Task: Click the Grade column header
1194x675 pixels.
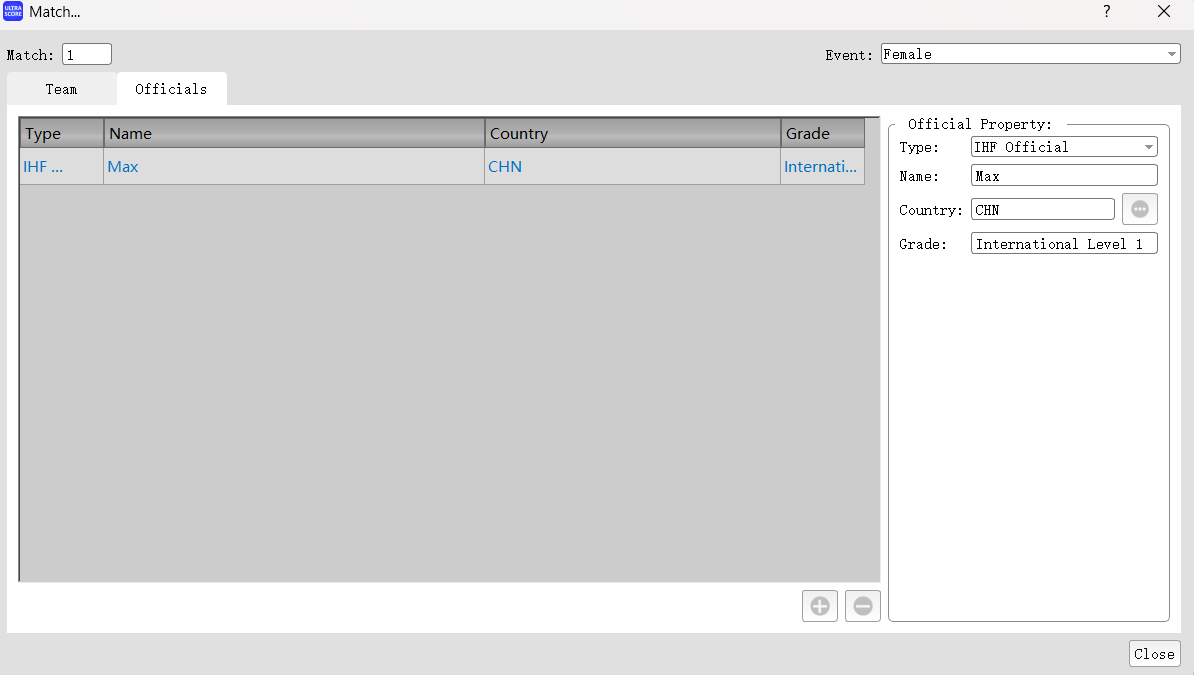Action: (x=822, y=134)
